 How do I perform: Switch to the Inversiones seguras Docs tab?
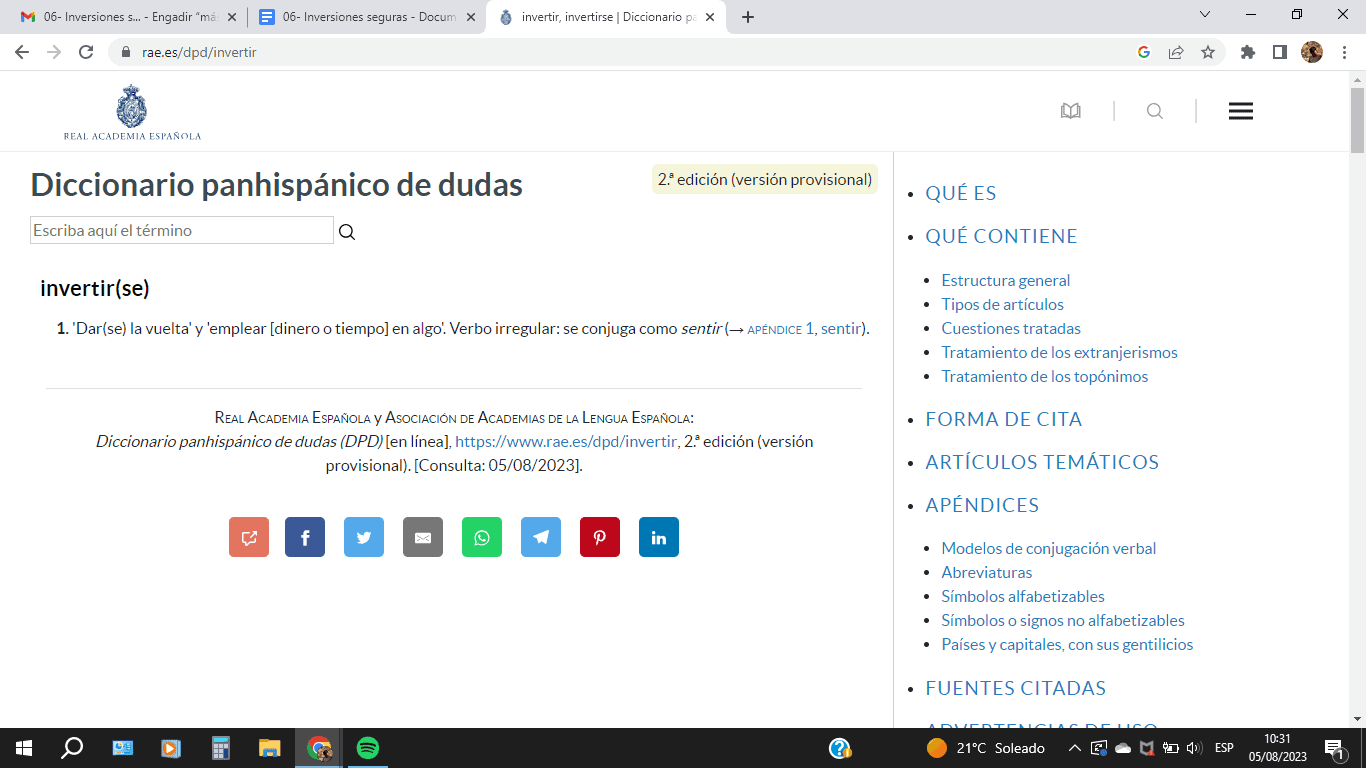click(367, 17)
